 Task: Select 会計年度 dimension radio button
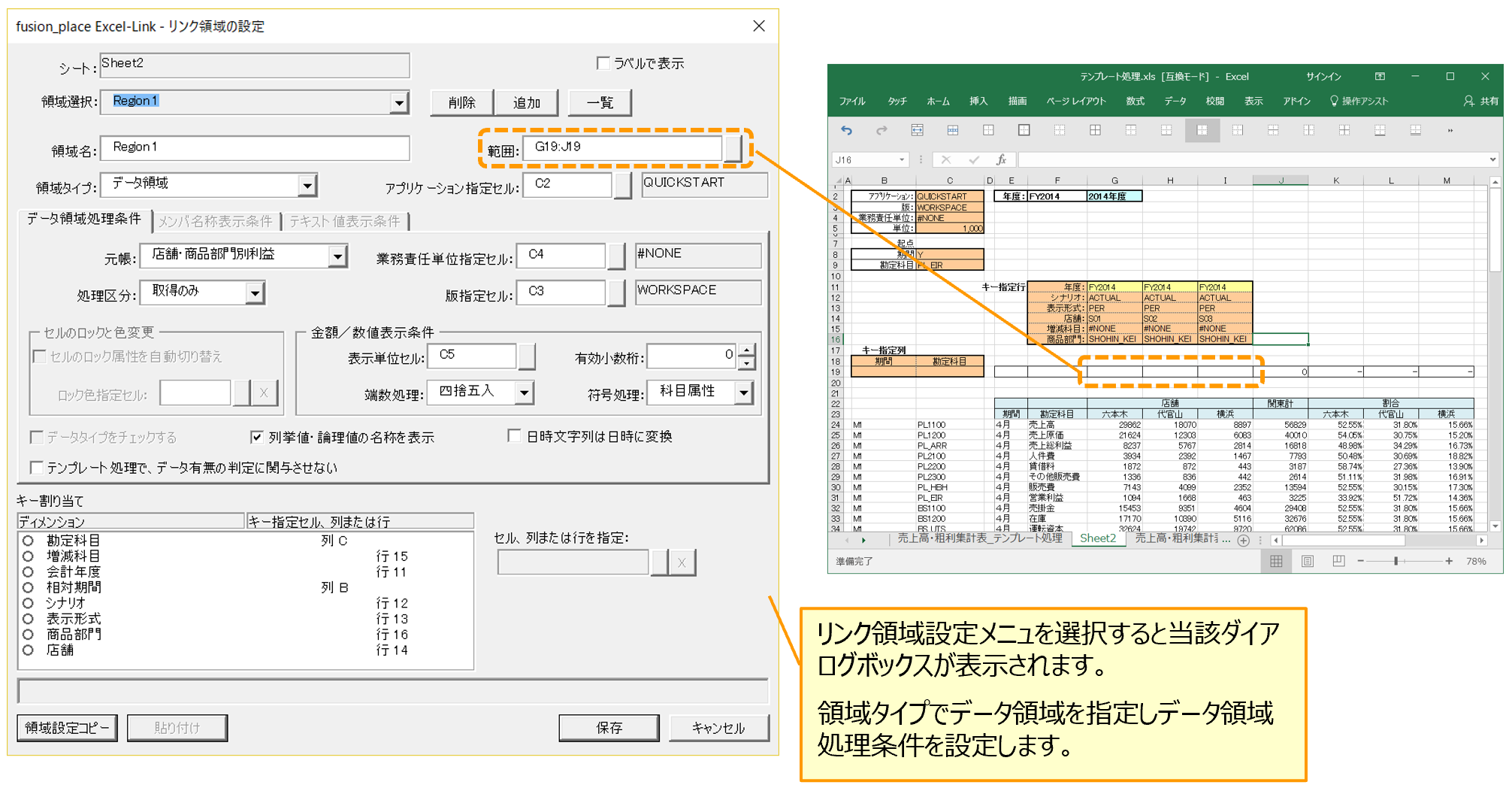(28, 571)
